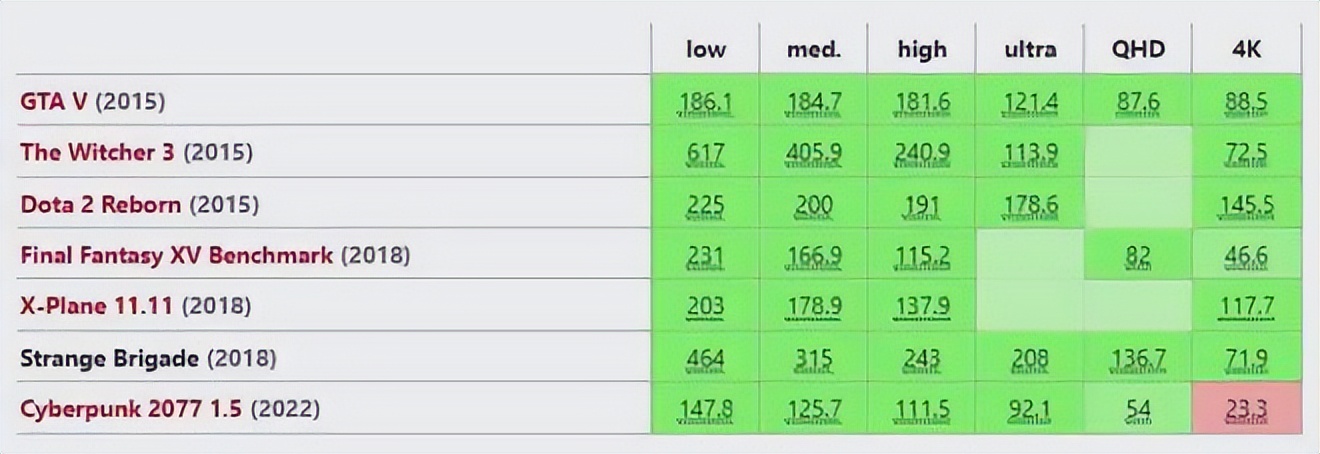This screenshot has height=454, width=1320.
Task: Click GTA V low value 186.1
Action: (x=706, y=101)
